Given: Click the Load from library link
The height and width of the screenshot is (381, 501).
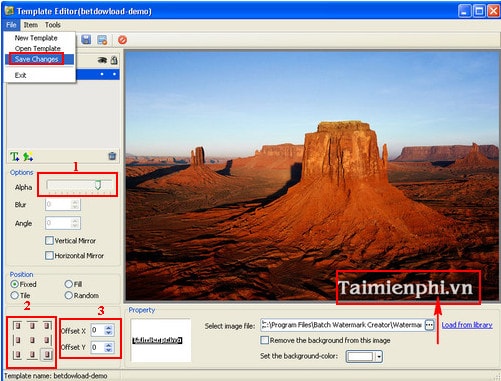Looking at the screenshot, I should point(467,325).
